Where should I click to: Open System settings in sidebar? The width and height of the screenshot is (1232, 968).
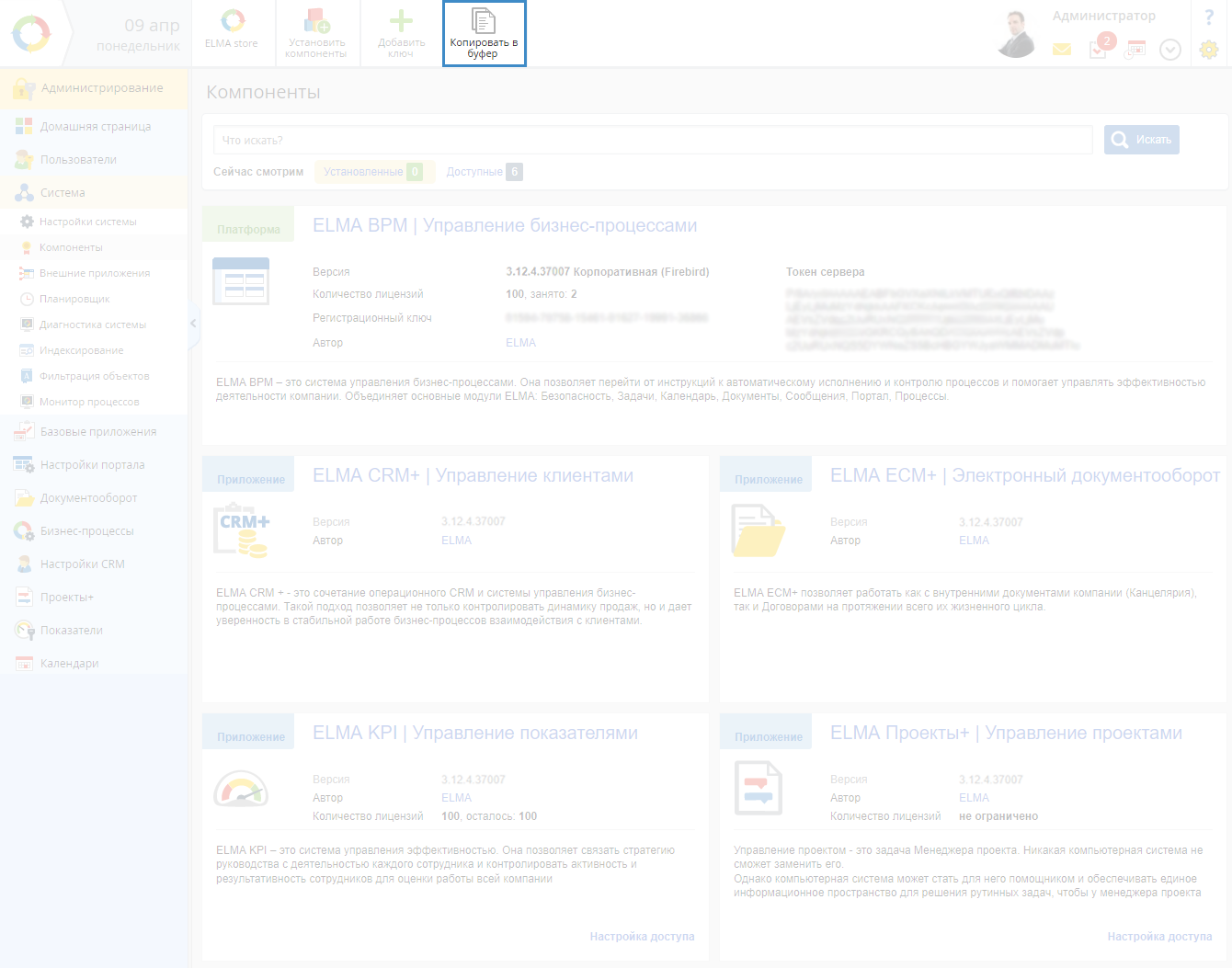87,222
